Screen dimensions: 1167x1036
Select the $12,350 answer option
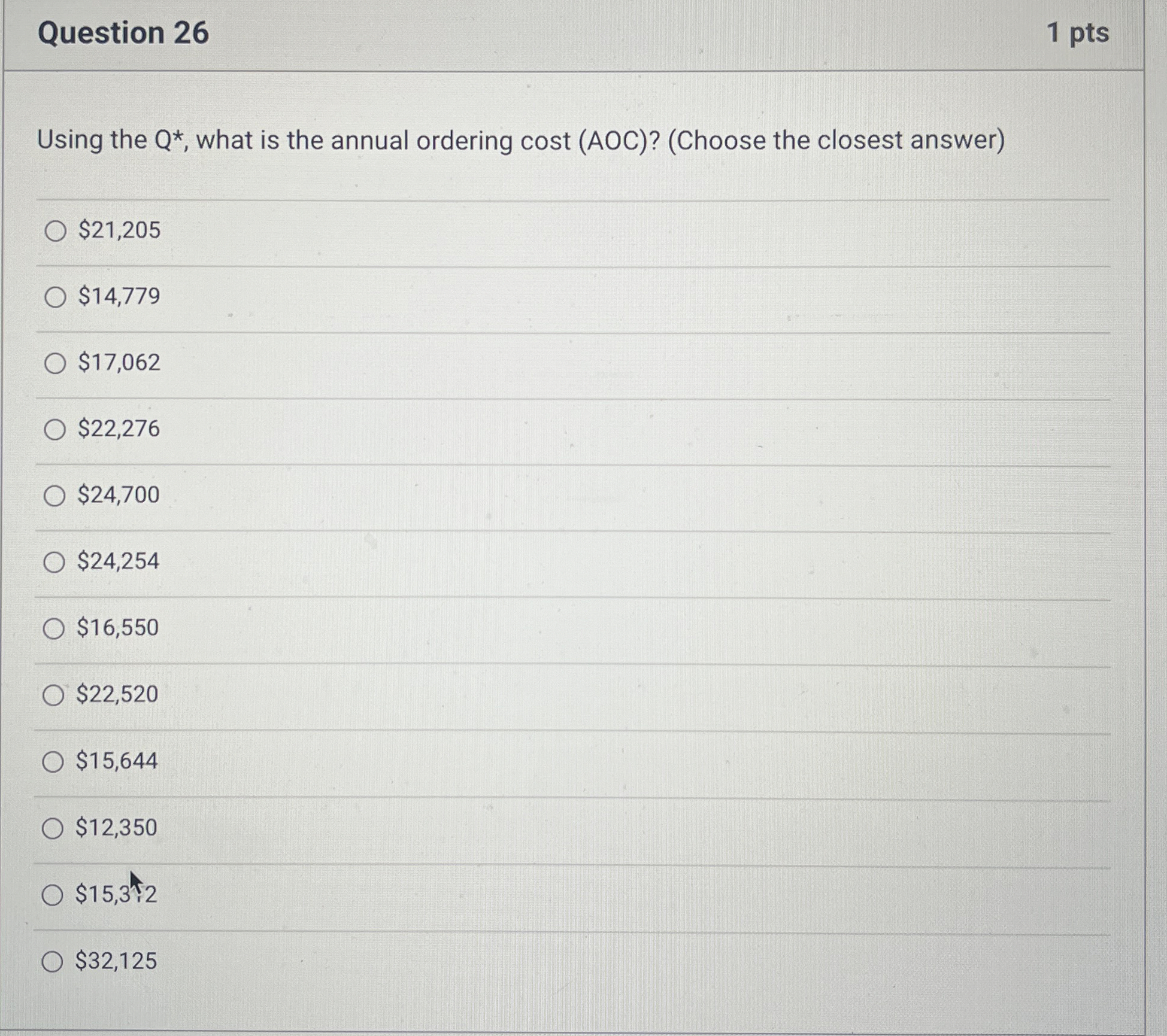pos(55,828)
